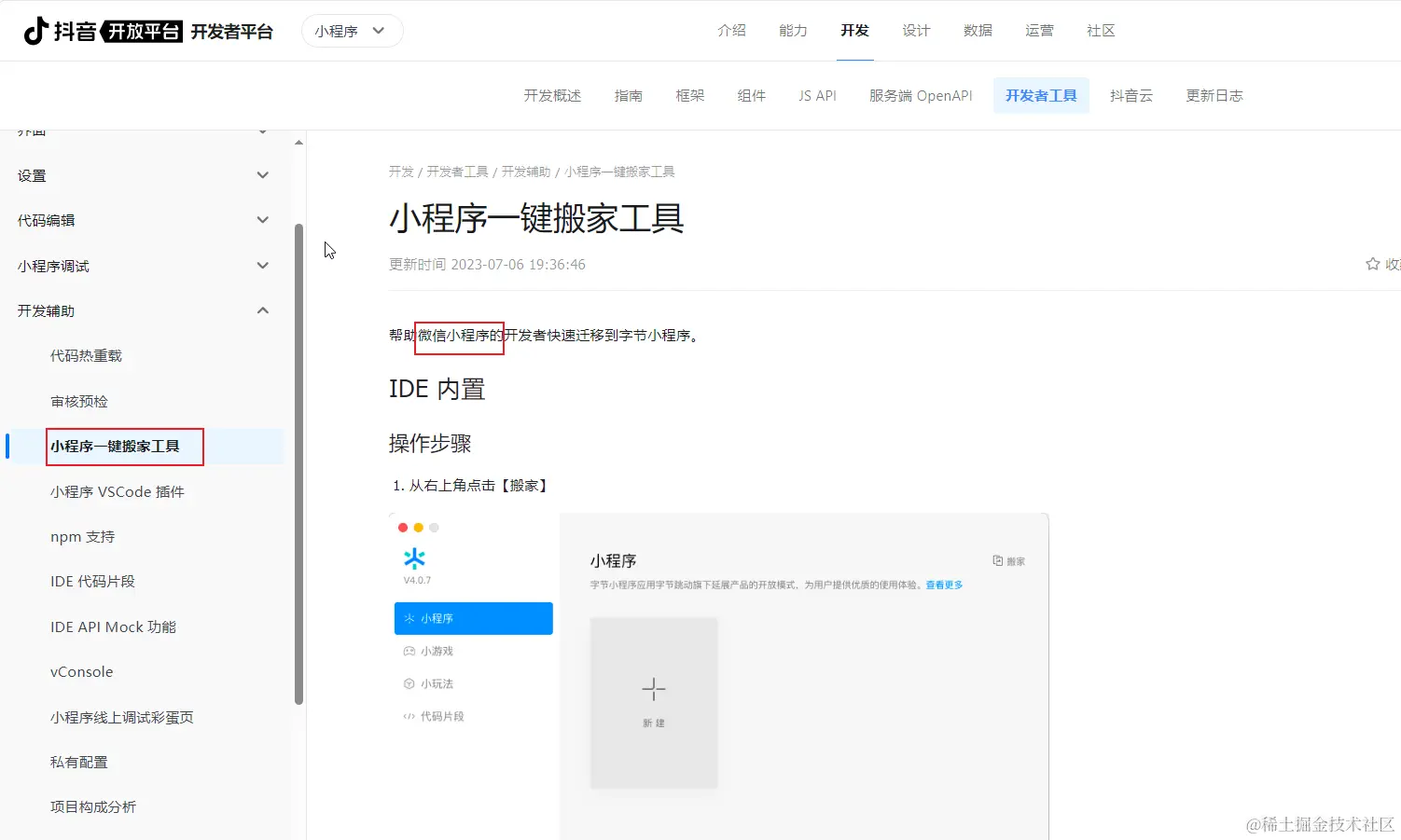
Task: Switch to the 开发概述 tab
Action: [x=552, y=96]
